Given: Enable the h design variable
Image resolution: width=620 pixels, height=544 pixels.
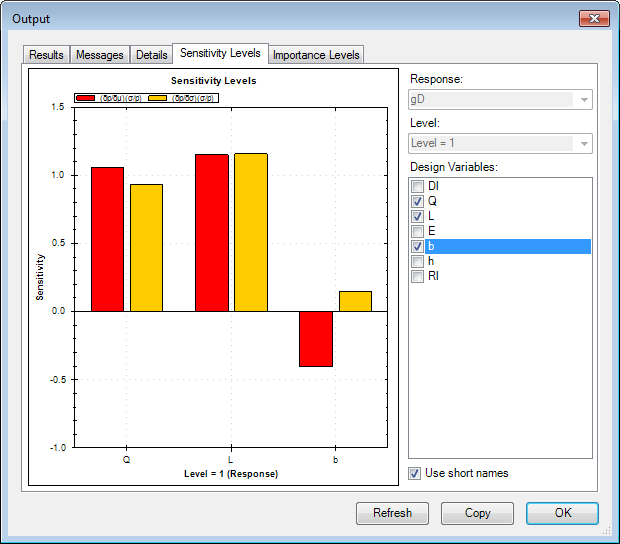Looking at the screenshot, I should [418, 261].
